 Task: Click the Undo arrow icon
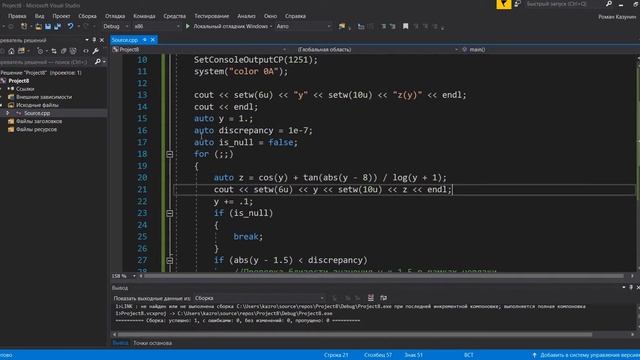tap(70, 26)
